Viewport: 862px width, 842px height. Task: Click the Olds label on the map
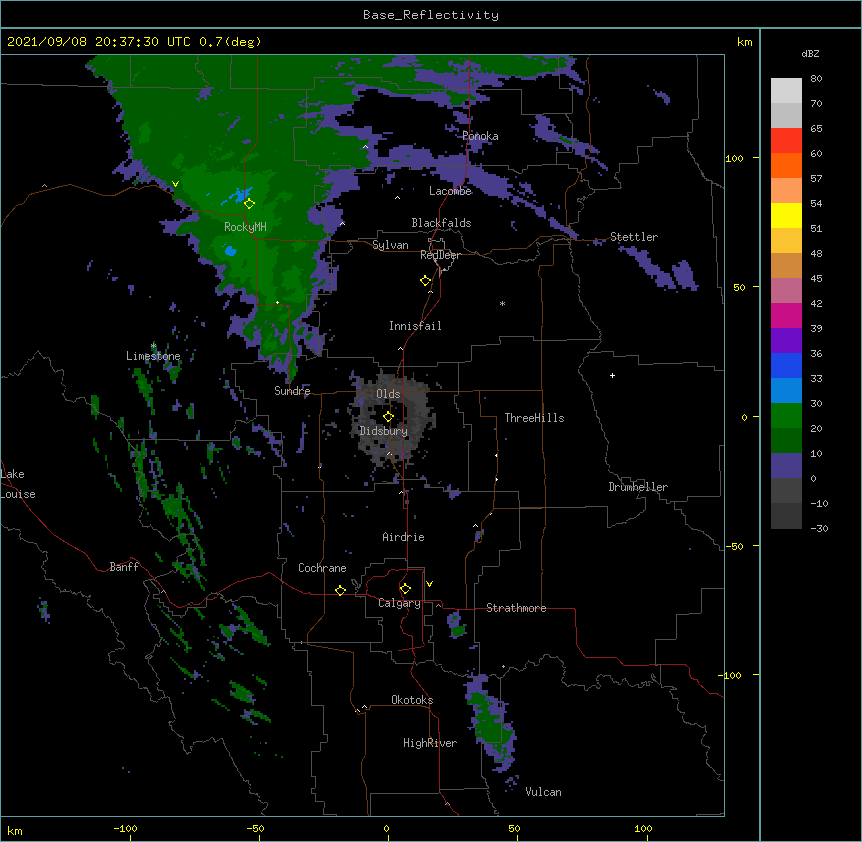[x=388, y=394]
